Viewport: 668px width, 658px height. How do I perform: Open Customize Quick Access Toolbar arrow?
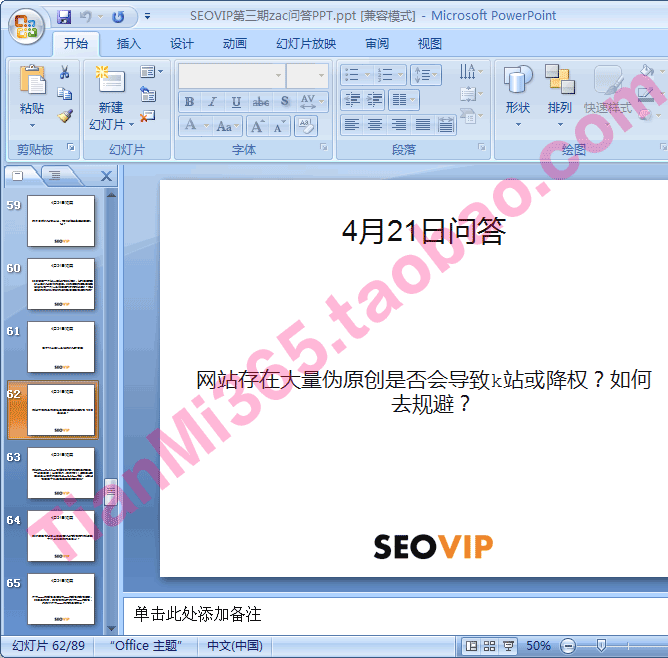pos(147,17)
